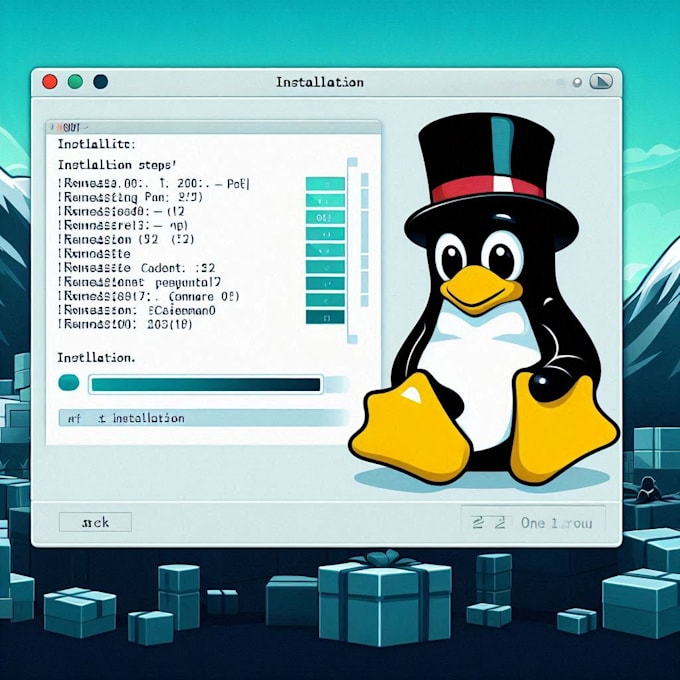Select the first list row ending 'Pot|'
Viewport: 680px width, 680px height.
click(154, 184)
